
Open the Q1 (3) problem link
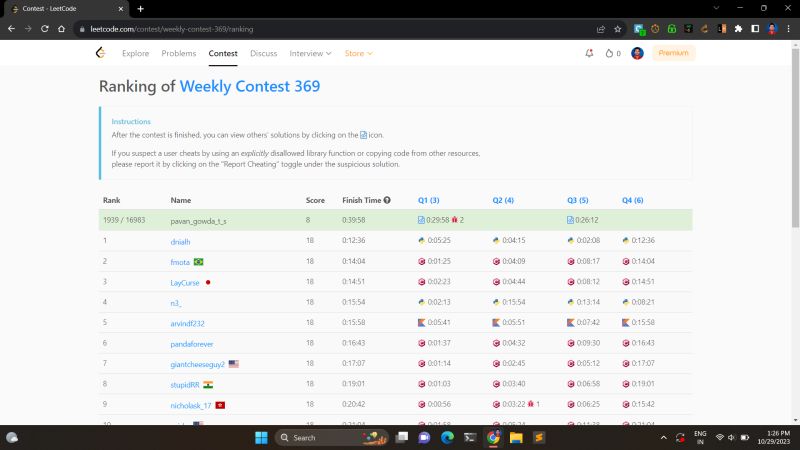(x=429, y=200)
